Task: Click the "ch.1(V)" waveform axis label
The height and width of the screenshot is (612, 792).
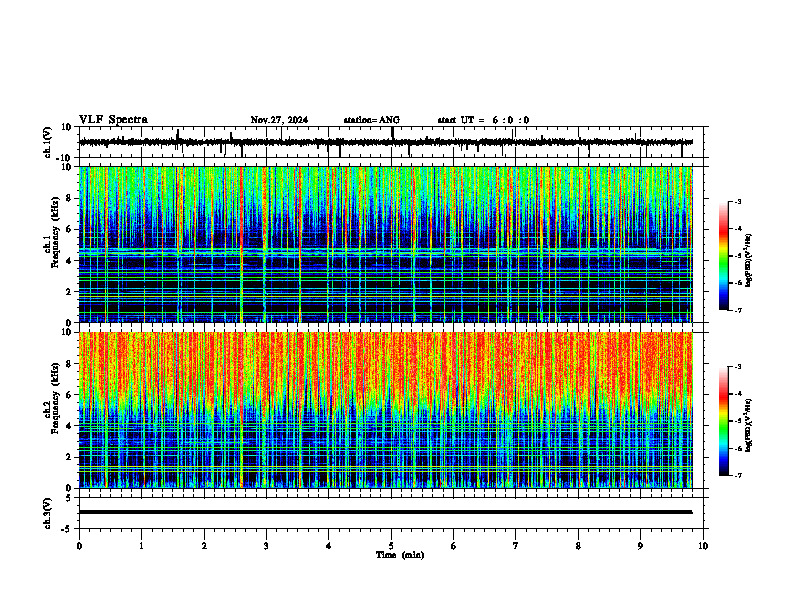Action: pyautogui.click(x=48, y=142)
